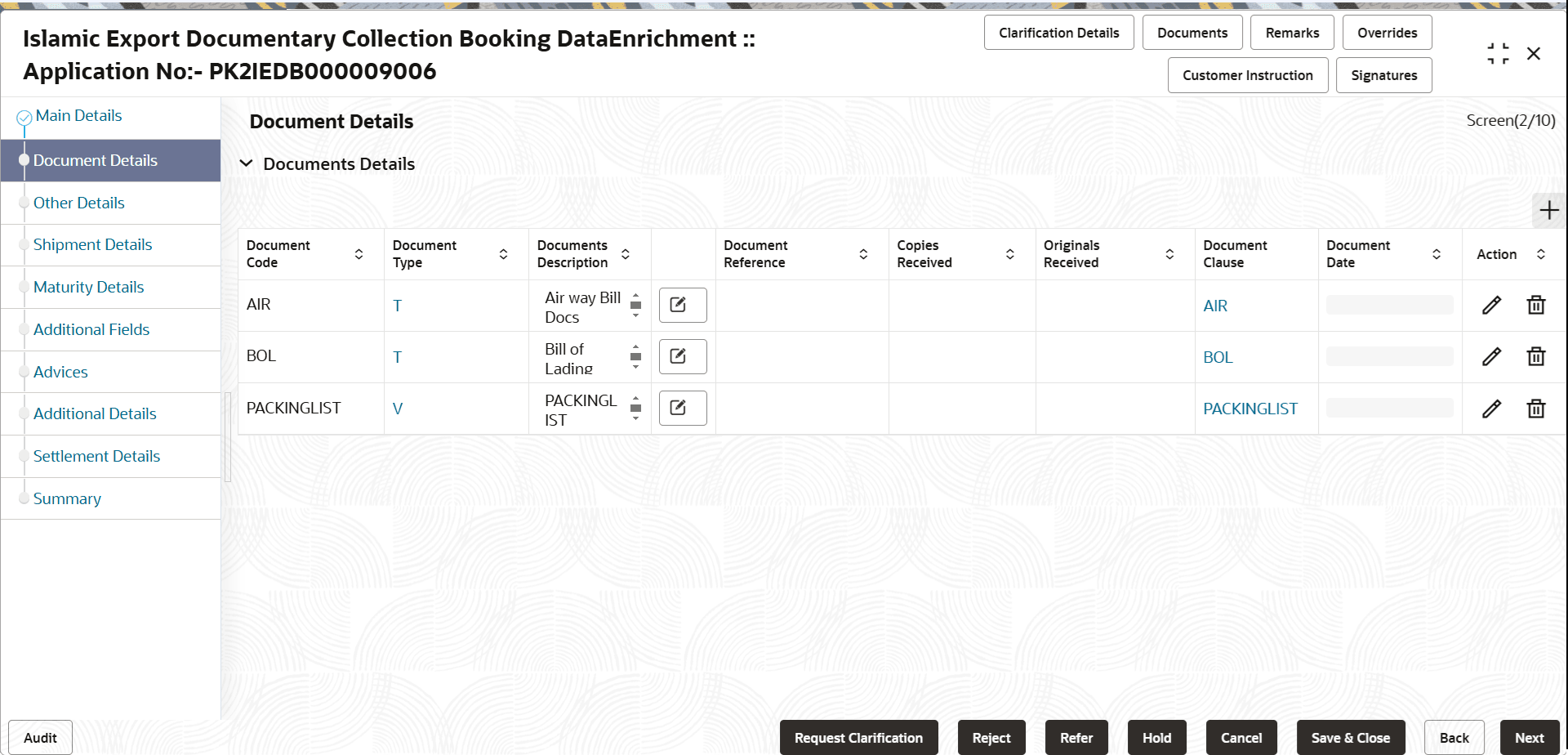The image size is (1568, 755).
Task: Select the Summary step in the sidebar
Action: pos(67,498)
